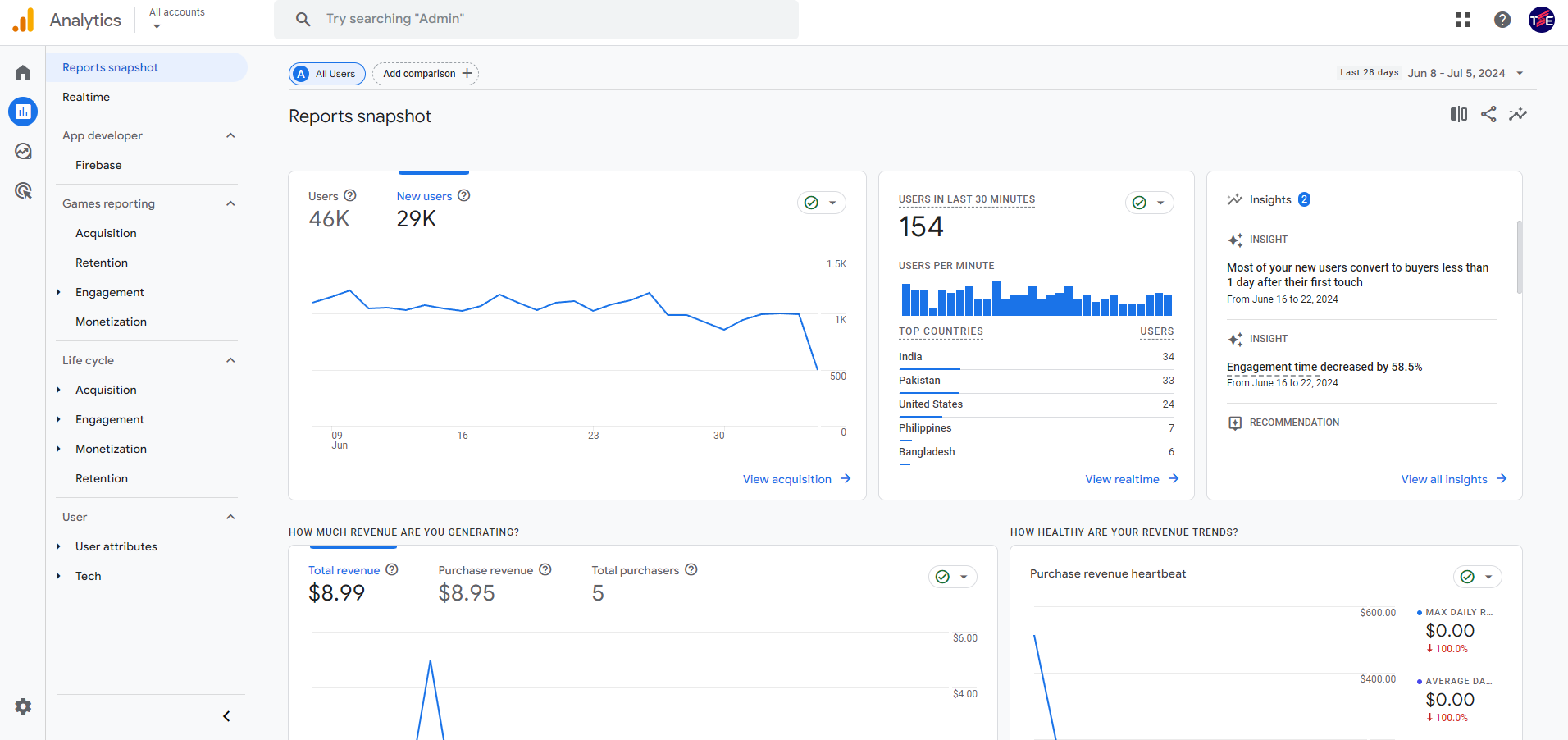This screenshot has height=740, width=1568.
Task: Collapse the sidebar with the left chevron
Action: pos(226,716)
